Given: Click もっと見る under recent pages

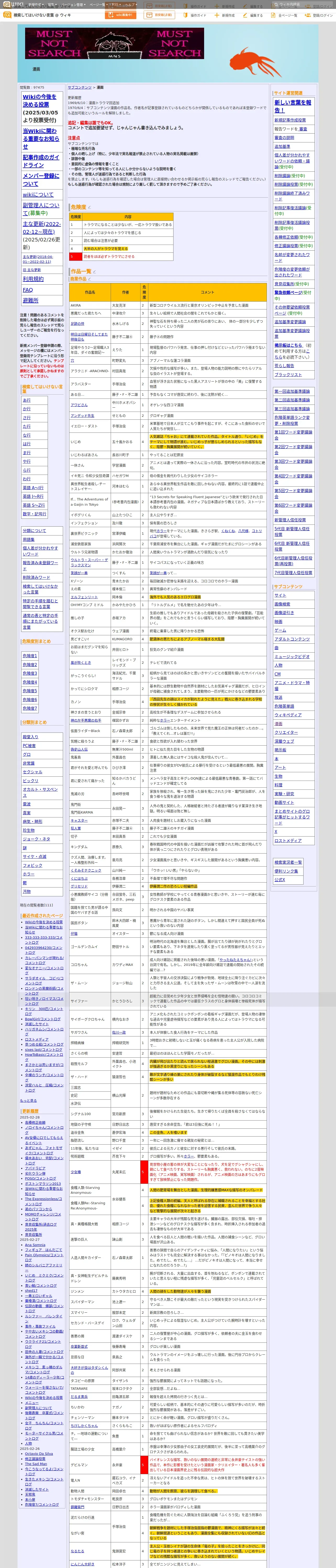Looking at the screenshot, I should 28,1100.
